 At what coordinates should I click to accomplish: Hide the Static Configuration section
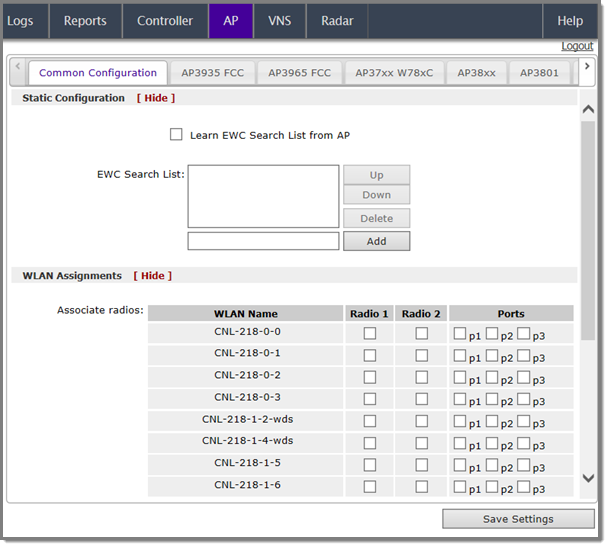click(155, 98)
